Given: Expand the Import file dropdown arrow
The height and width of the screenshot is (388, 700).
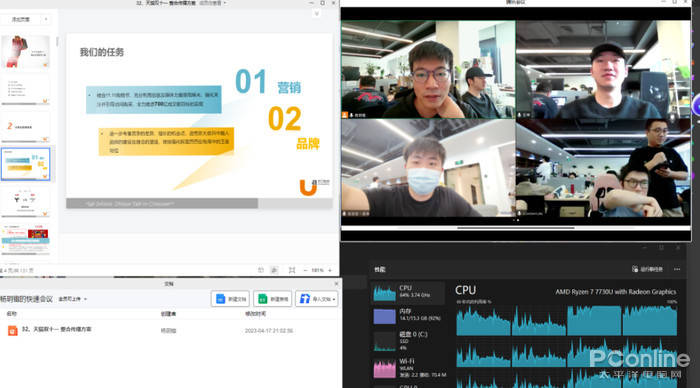Looking at the screenshot, I should (334, 299).
